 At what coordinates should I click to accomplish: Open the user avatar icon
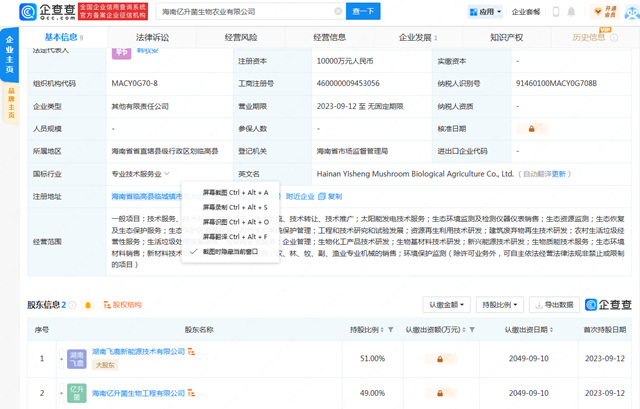[x=632, y=12]
